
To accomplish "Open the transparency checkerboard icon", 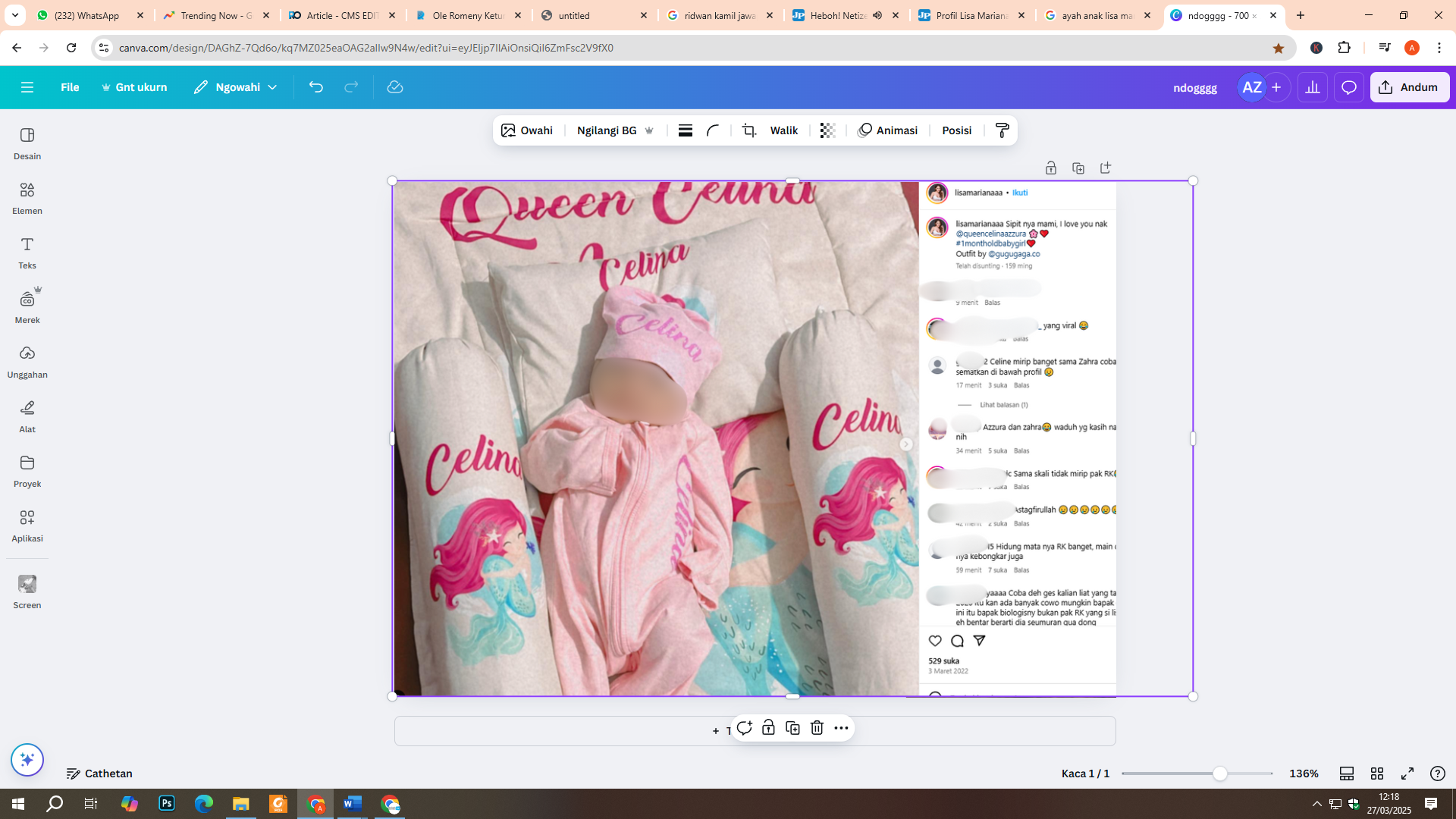I will (x=827, y=130).
